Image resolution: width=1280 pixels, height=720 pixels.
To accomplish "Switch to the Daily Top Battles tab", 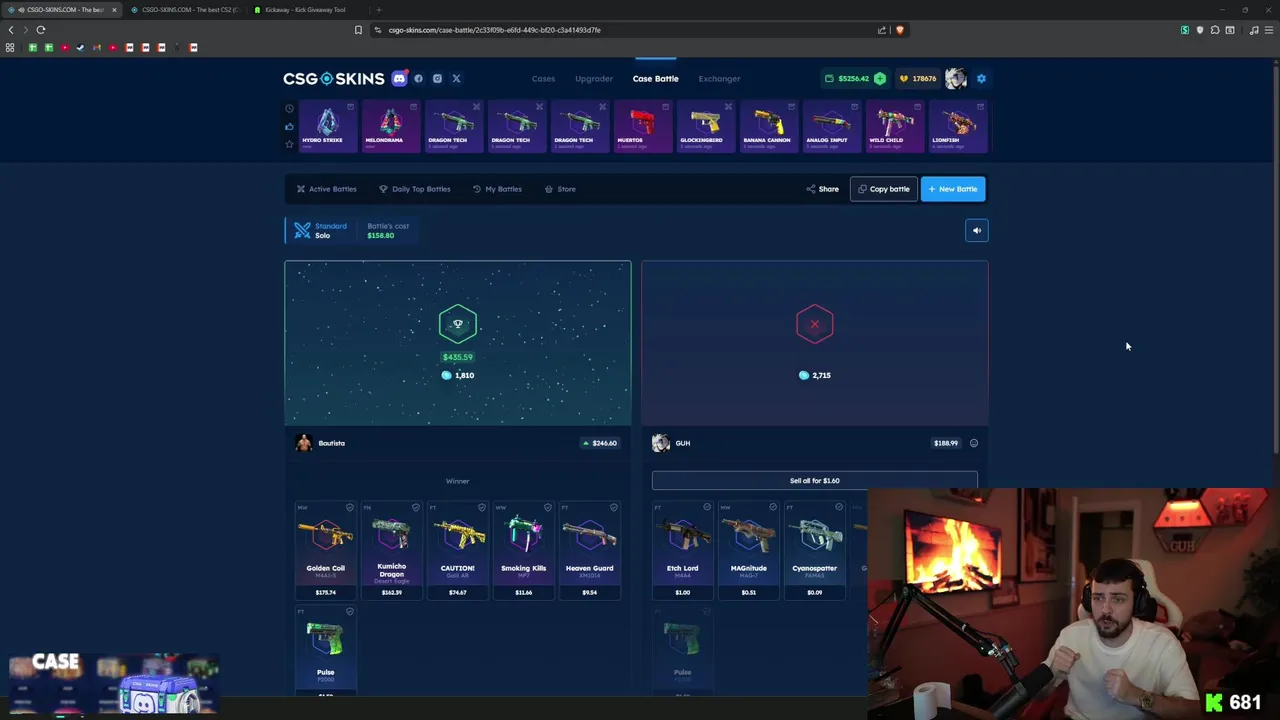I will pyautogui.click(x=414, y=189).
